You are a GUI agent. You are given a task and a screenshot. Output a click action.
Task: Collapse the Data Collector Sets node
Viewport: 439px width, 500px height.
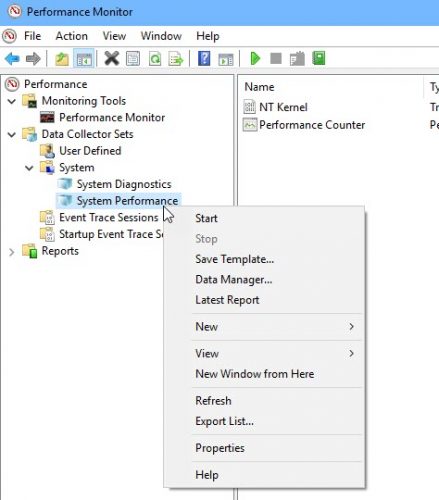coord(12,134)
